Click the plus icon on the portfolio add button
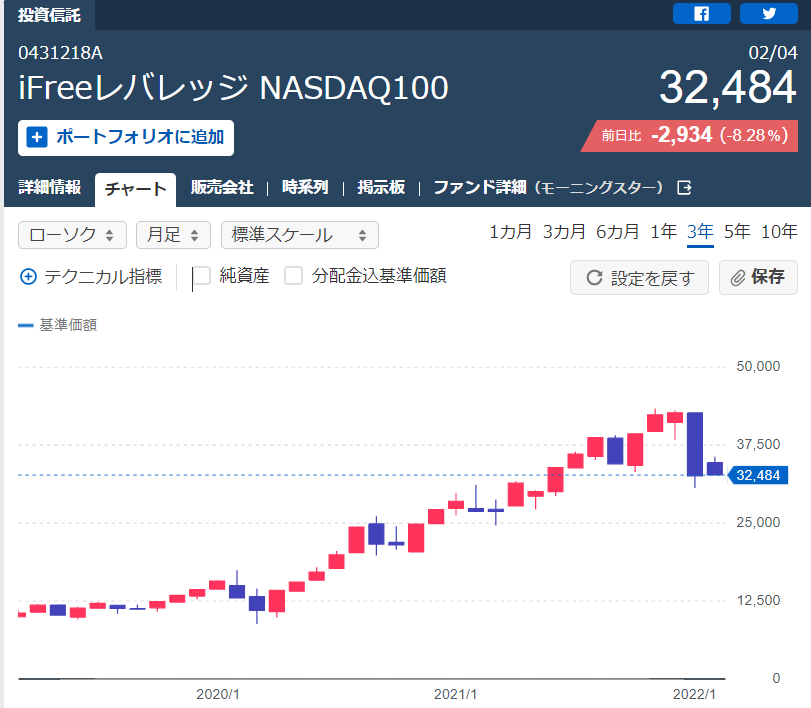This screenshot has height=708, width=811. (x=37, y=138)
